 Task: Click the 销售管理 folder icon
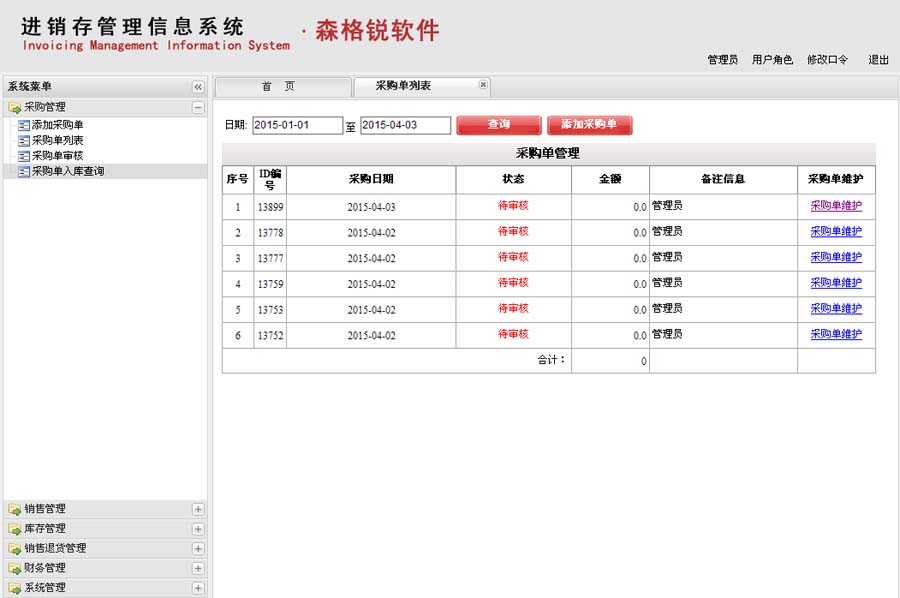coord(15,509)
